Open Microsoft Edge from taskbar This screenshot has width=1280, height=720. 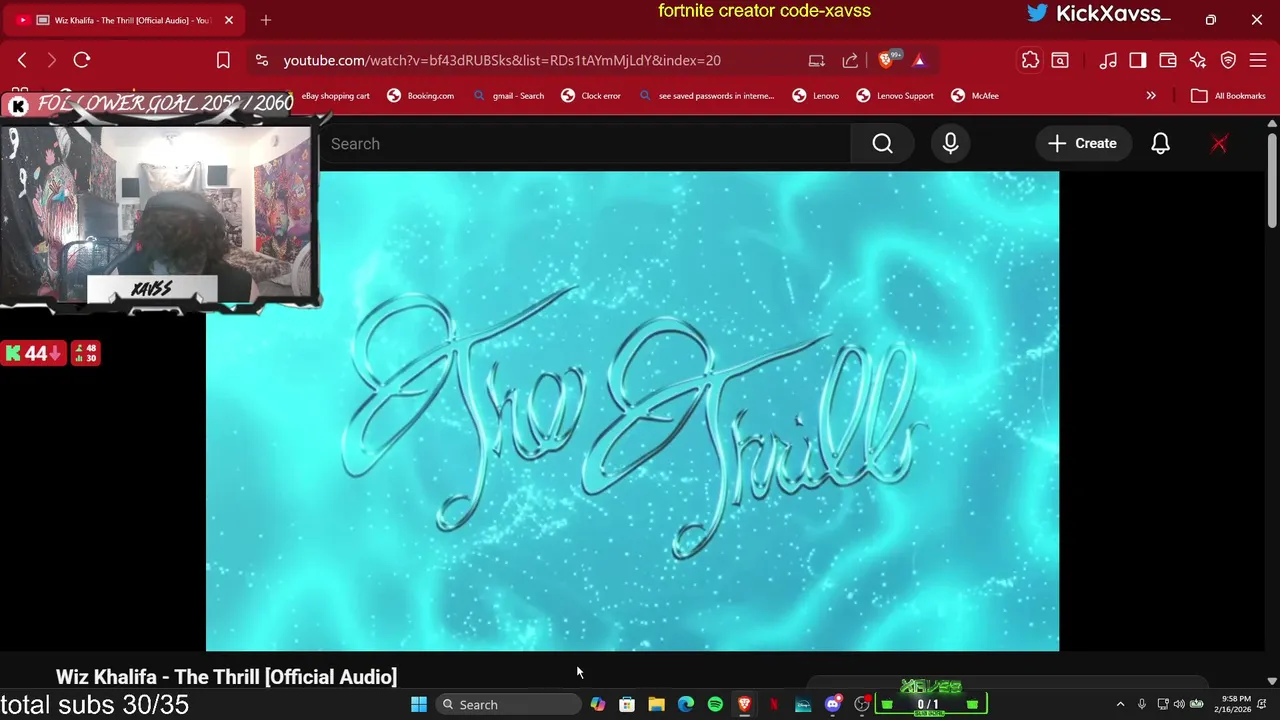pyautogui.click(x=686, y=704)
